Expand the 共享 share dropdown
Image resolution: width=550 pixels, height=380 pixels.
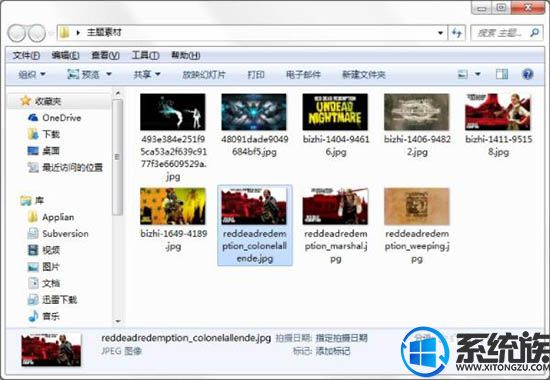click(x=147, y=74)
